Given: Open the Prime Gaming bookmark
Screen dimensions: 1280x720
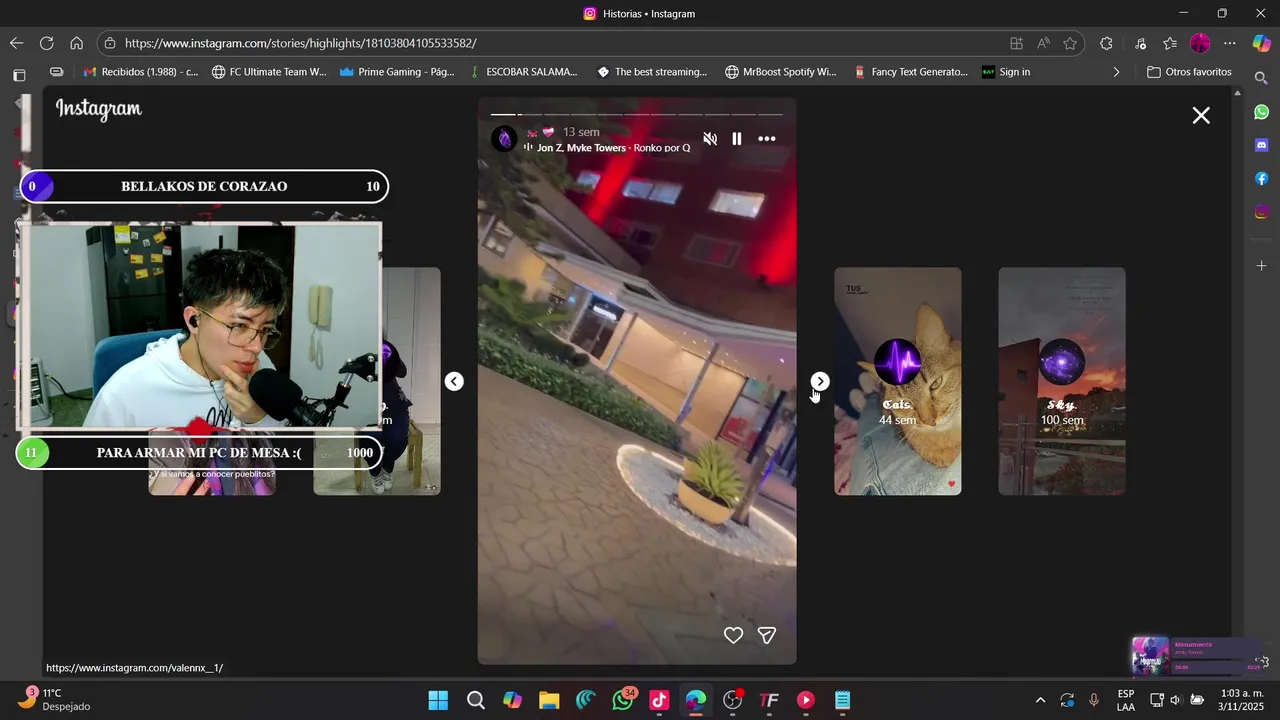Looking at the screenshot, I should pos(397,72).
